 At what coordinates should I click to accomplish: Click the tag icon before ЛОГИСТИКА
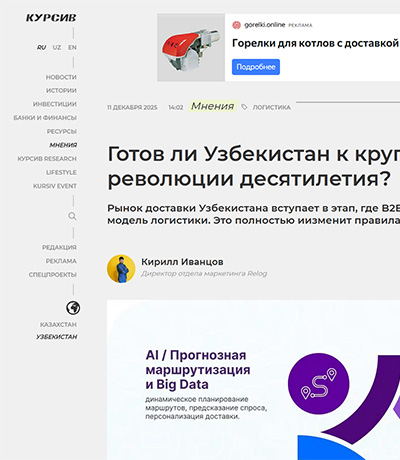click(244, 107)
